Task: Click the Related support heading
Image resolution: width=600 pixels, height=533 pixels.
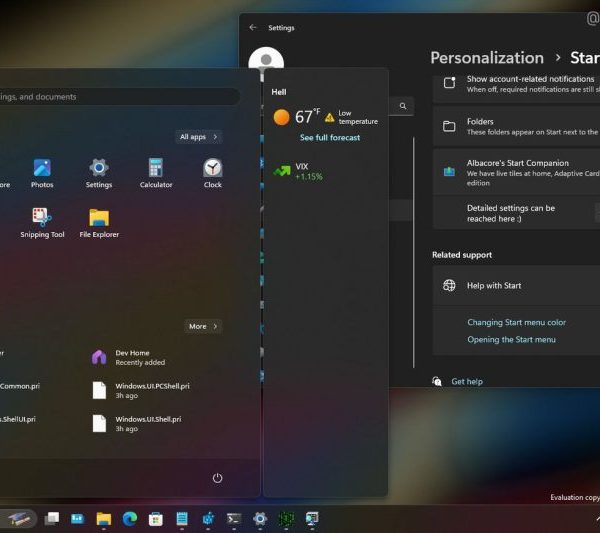Action: pos(462,255)
